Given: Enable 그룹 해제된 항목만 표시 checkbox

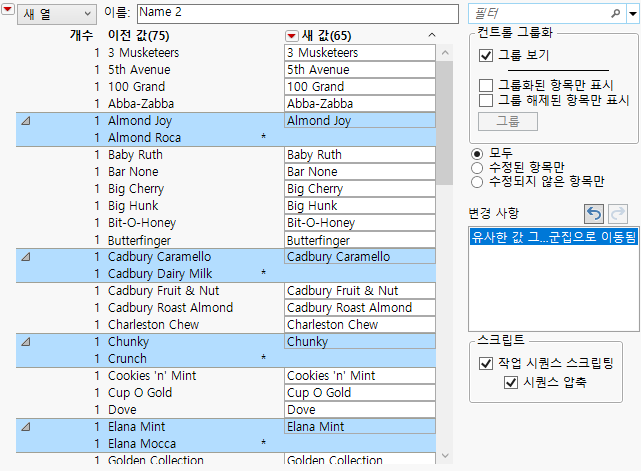Looking at the screenshot, I should 486,100.
